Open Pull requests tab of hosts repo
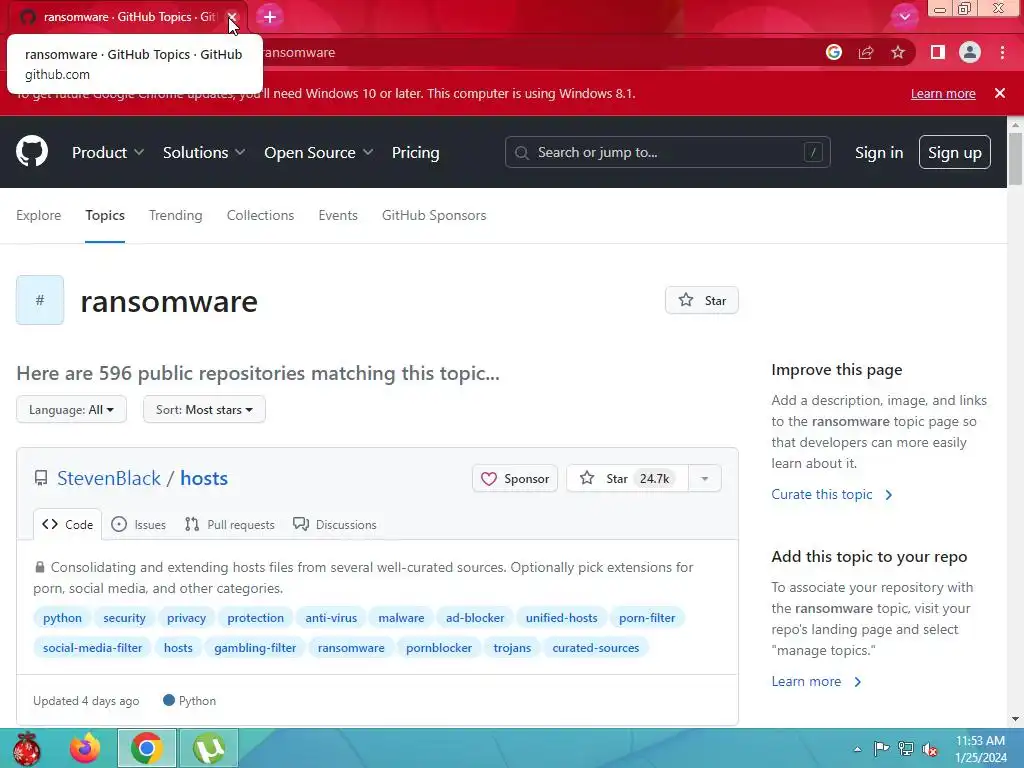This screenshot has height=768, width=1024. [x=229, y=524]
